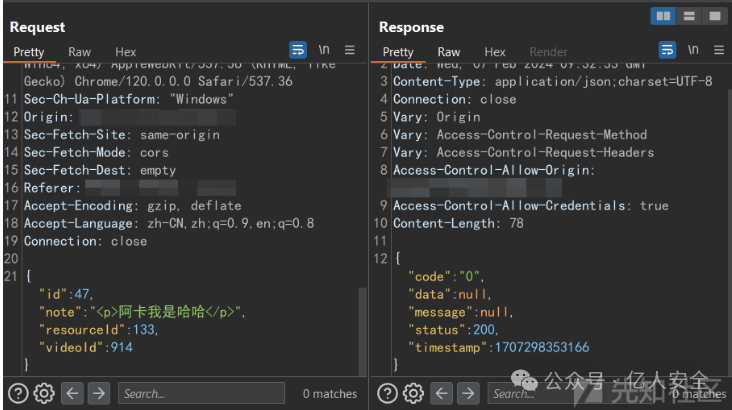
Task: Enable word wrap icon in Response panel
Action: point(667,50)
